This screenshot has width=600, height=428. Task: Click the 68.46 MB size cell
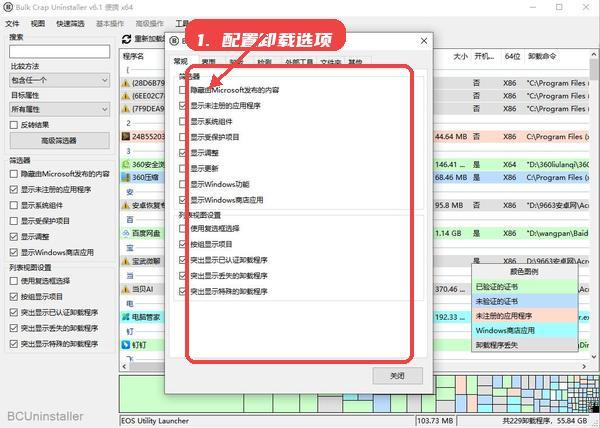point(451,177)
